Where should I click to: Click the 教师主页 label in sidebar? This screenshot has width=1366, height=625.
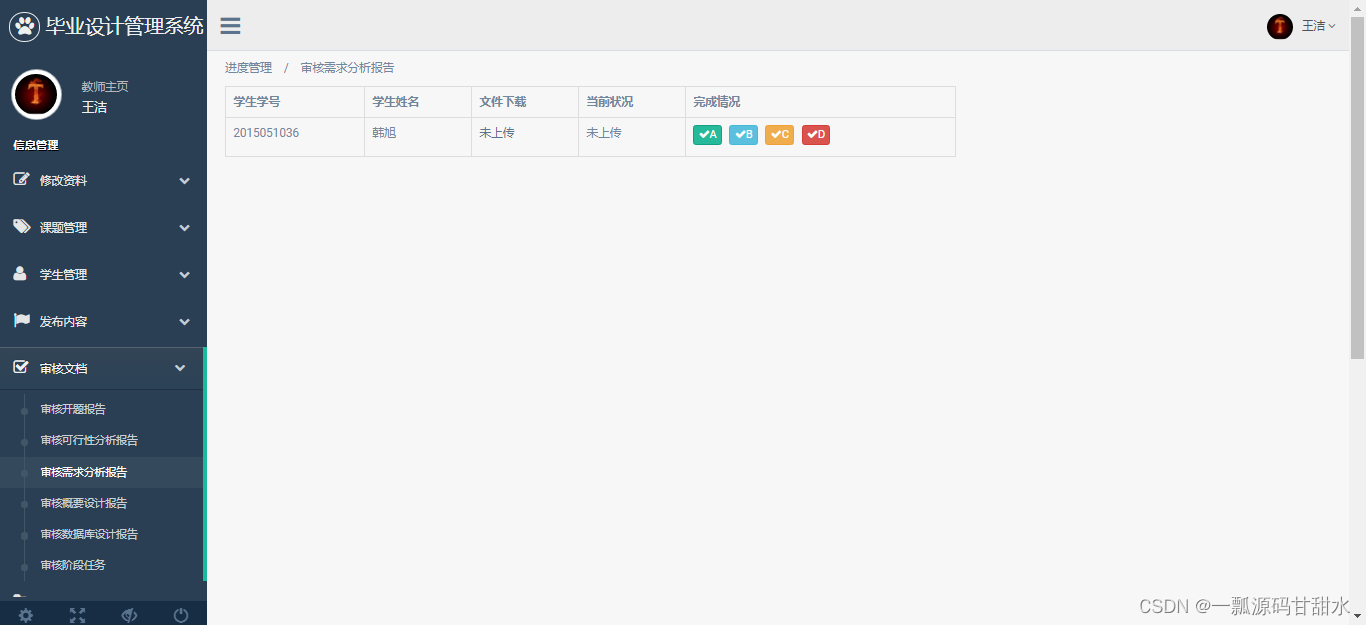tap(105, 87)
